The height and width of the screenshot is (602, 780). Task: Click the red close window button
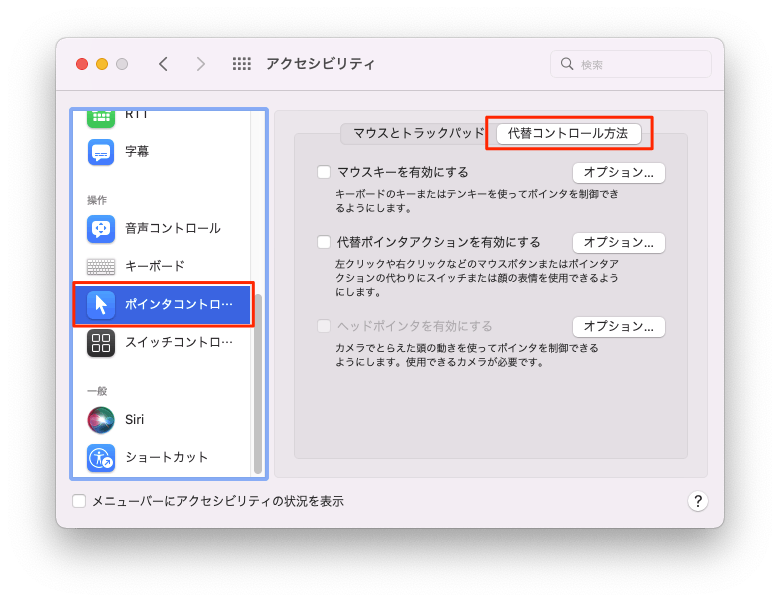[x=82, y=64]
